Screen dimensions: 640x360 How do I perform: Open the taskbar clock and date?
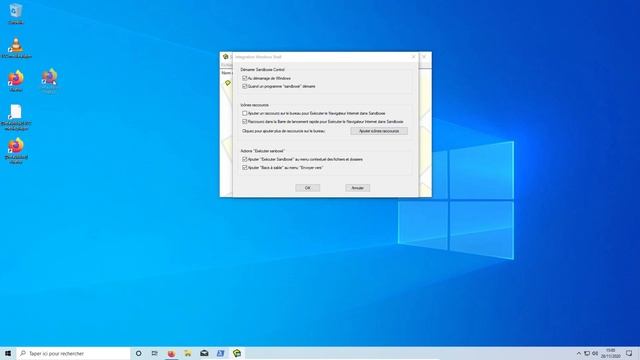pyautogui.click(x=611, y=353)
